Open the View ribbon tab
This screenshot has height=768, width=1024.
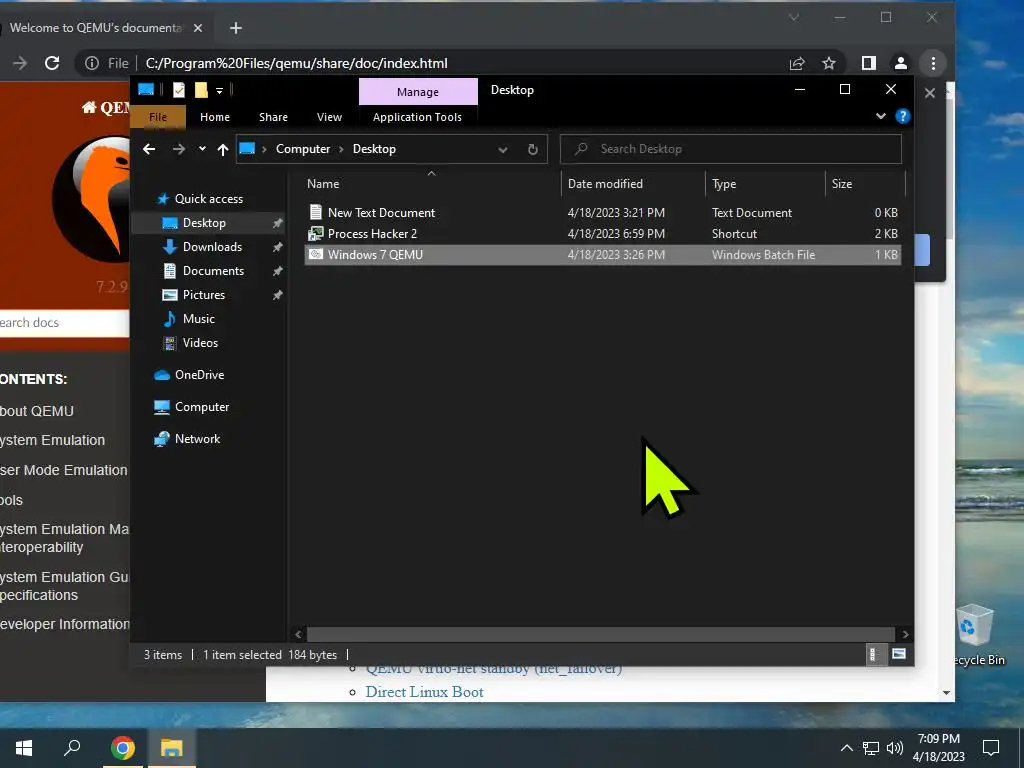tap(329, 117)
